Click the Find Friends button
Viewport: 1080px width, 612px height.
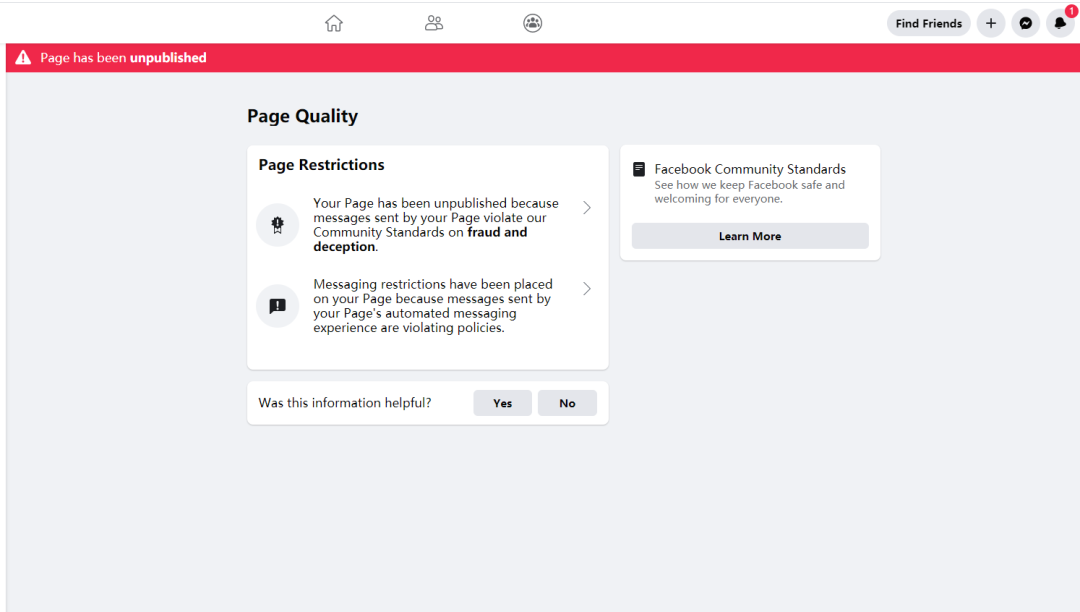click(928, 23)
